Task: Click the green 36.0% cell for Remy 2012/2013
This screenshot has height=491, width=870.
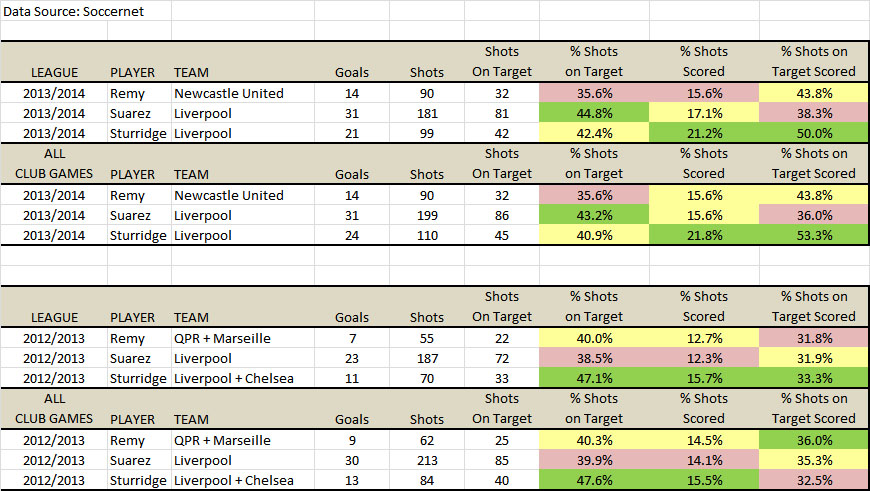Action: point(814,441)
